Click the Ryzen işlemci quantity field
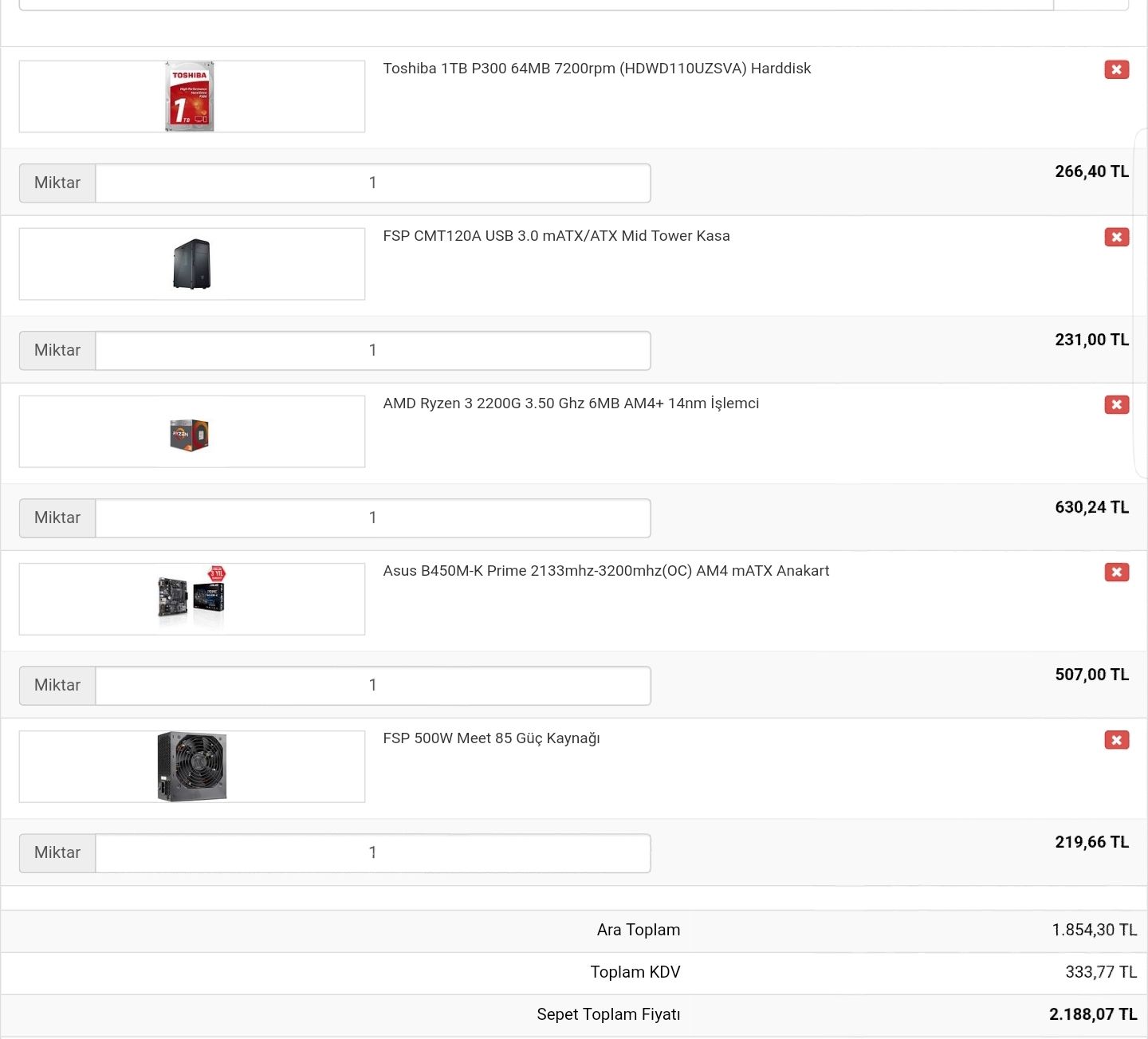Viewport: 1148px width, 1039px height. [x=372, y=518]
